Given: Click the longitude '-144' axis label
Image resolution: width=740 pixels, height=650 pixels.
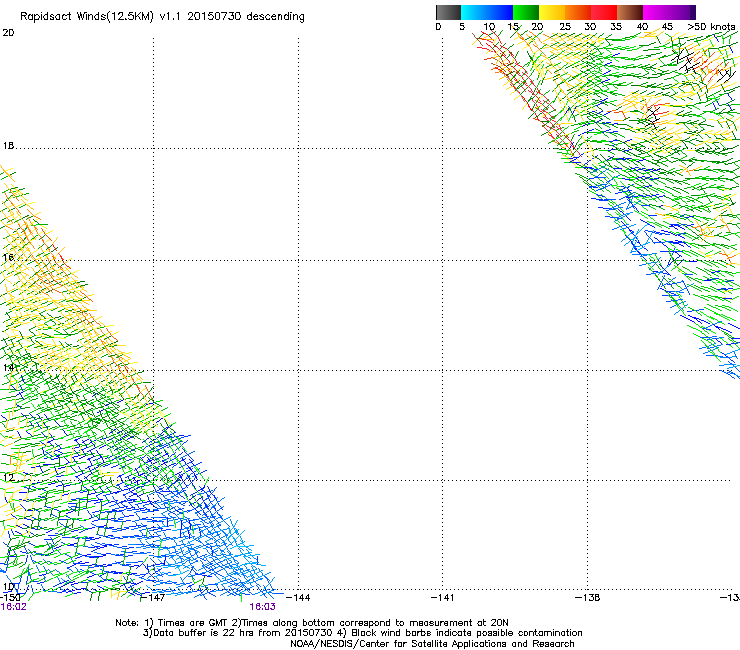Looking at the screenshot, I should tap(298, 598).
